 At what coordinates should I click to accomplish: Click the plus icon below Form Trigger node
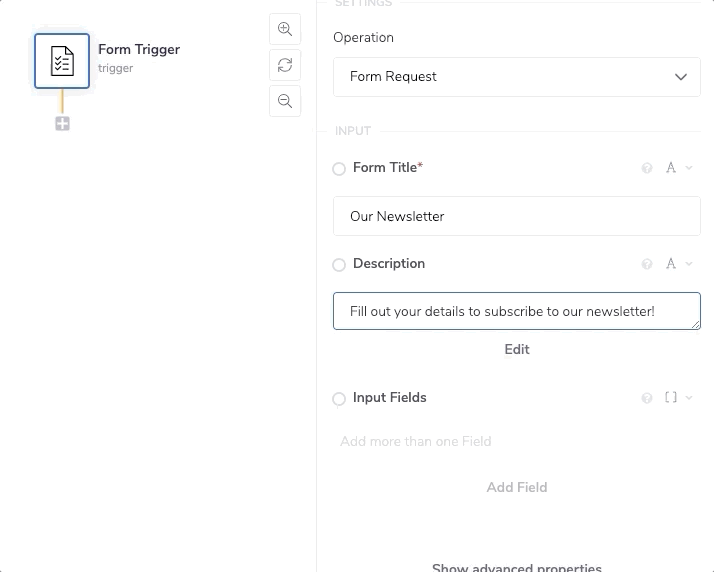pyautogui.click(x=62, y=124)
